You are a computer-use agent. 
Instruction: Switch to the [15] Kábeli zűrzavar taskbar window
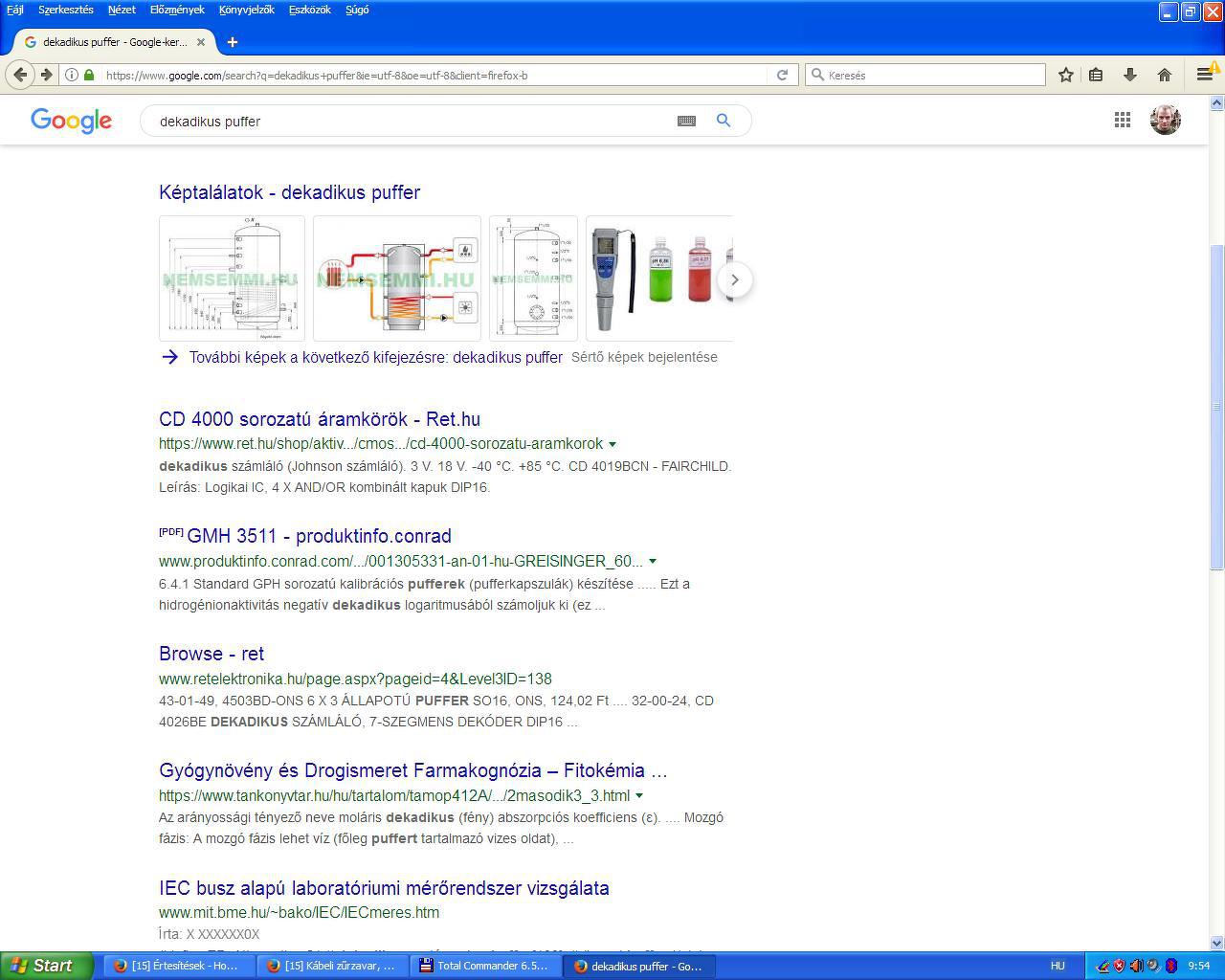pyautogui.click(x=332, y=966)
